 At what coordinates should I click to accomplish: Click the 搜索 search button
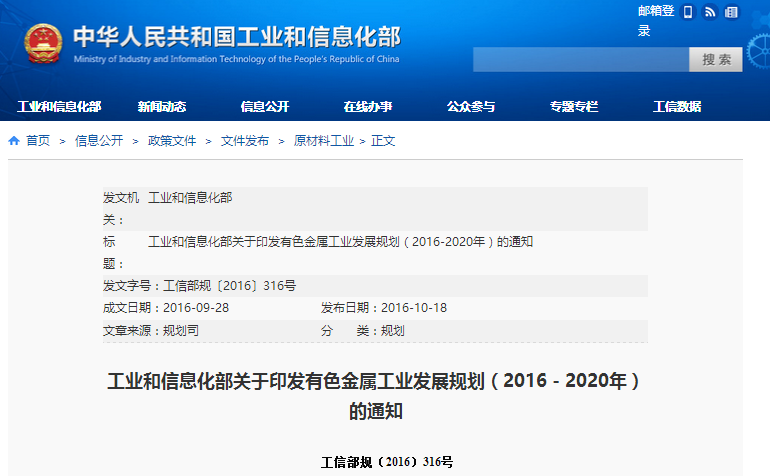coord(716,60)
